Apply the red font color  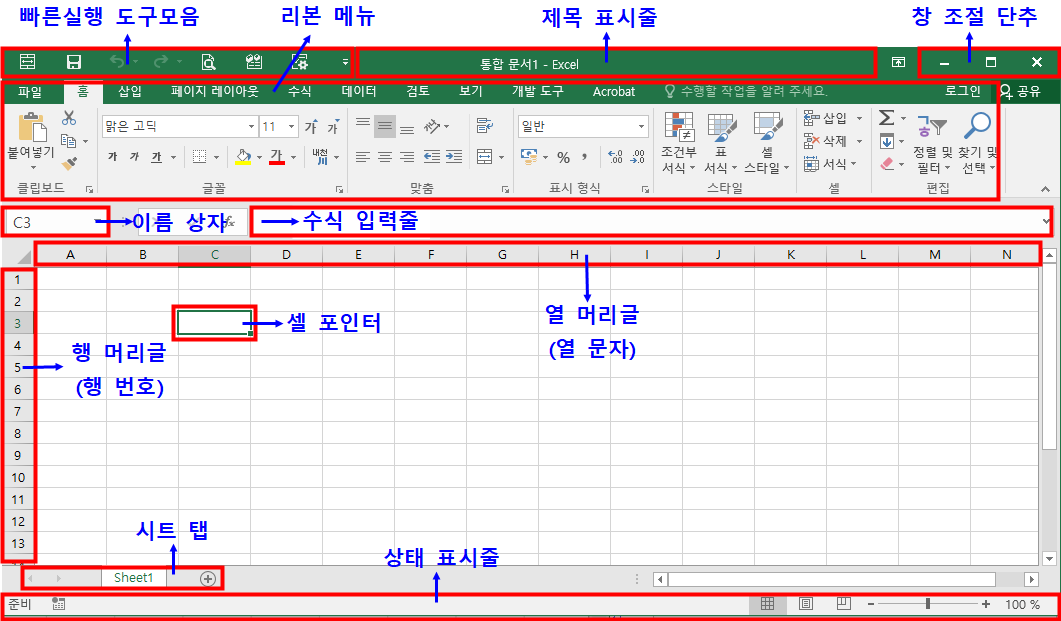click(277, 157)
